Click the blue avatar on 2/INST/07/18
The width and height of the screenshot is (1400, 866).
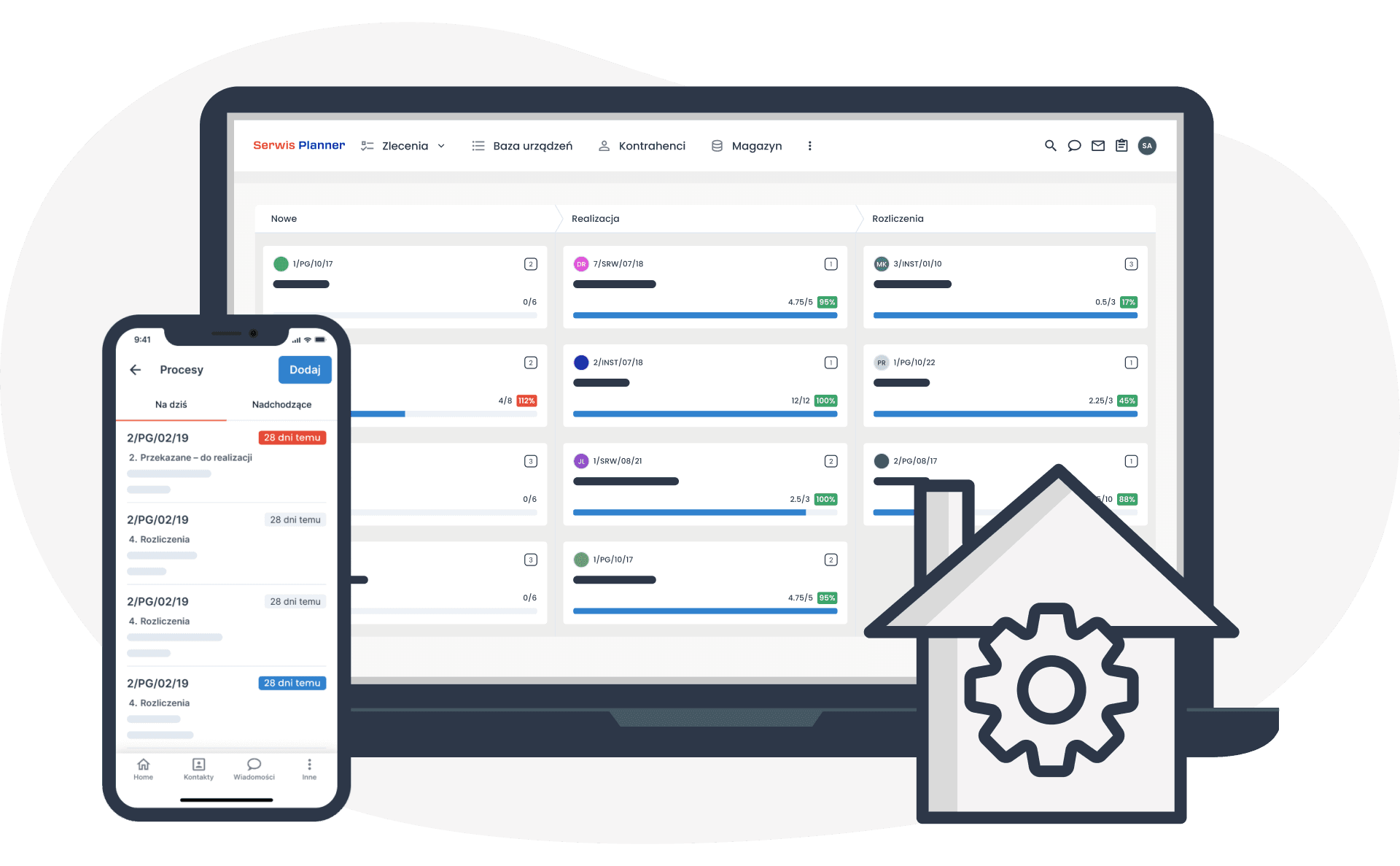[581, 363]
